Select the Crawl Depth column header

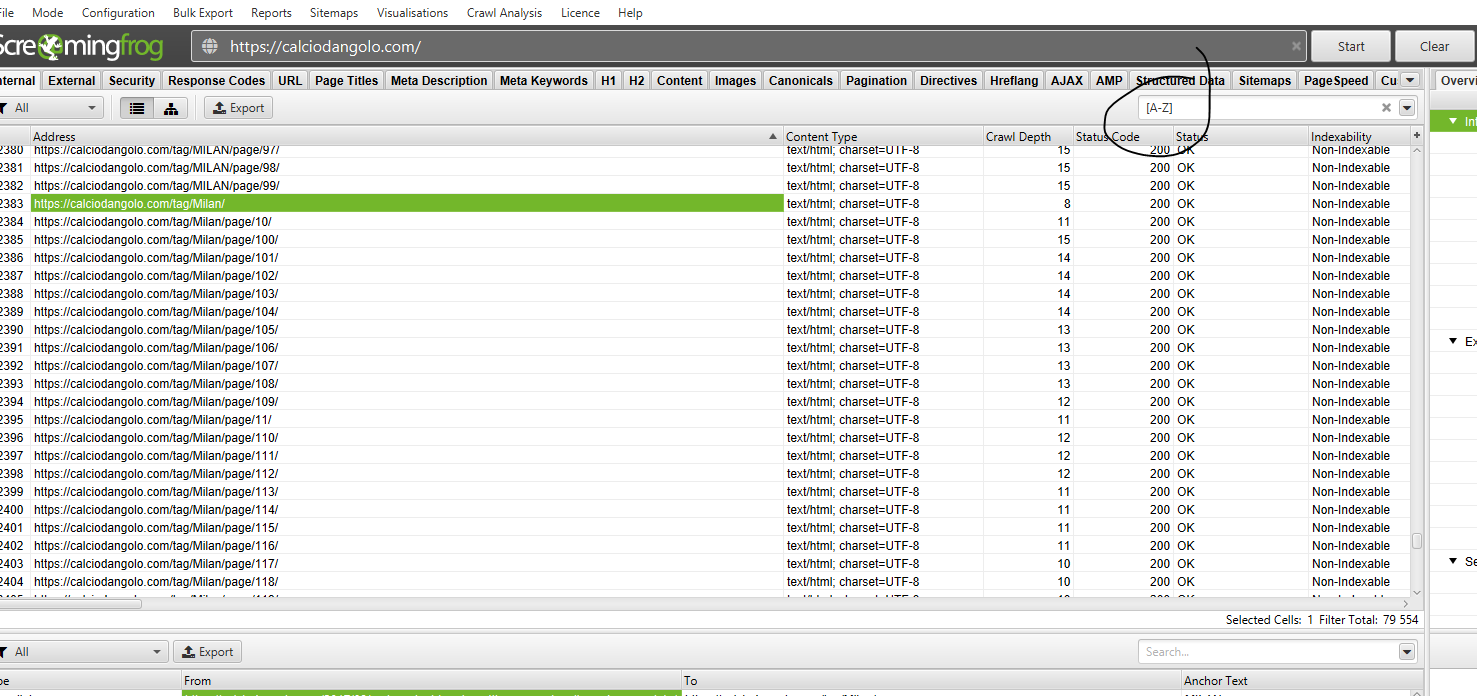click(1018, 136)
